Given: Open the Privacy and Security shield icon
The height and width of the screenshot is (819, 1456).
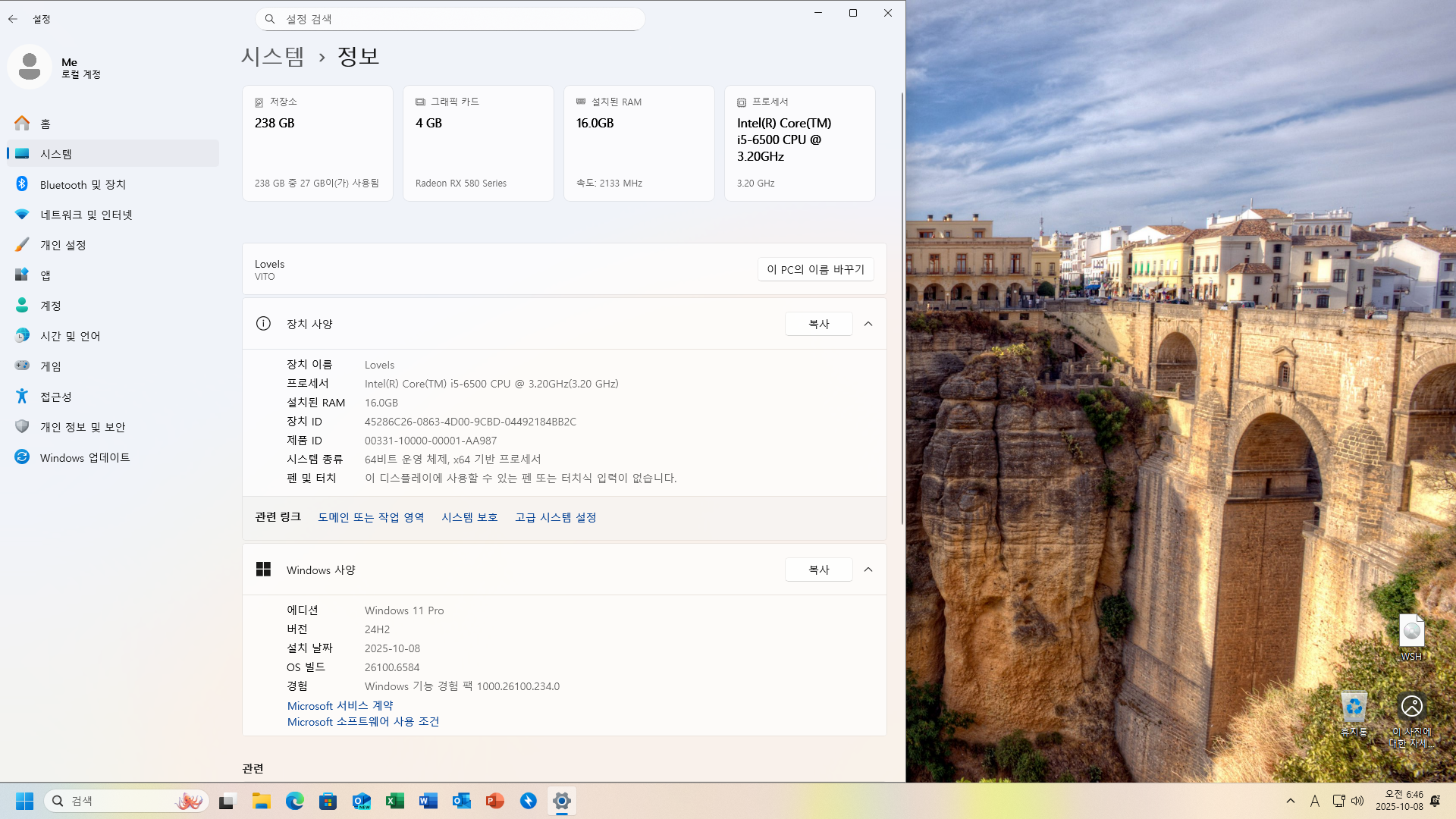Looking at the screenshot, I should [x=22, y=427].
